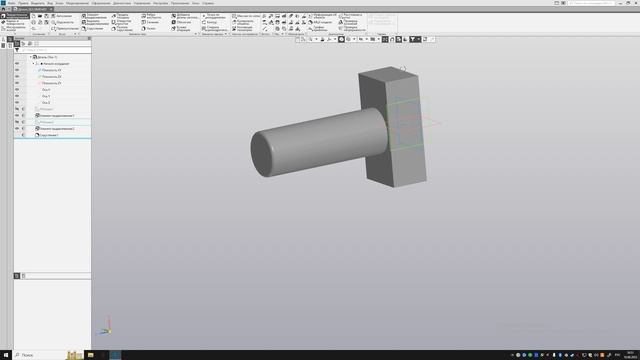This screenshot has height=360, width=640.
Task: Open the Управление menu
Action: [142, 3]
